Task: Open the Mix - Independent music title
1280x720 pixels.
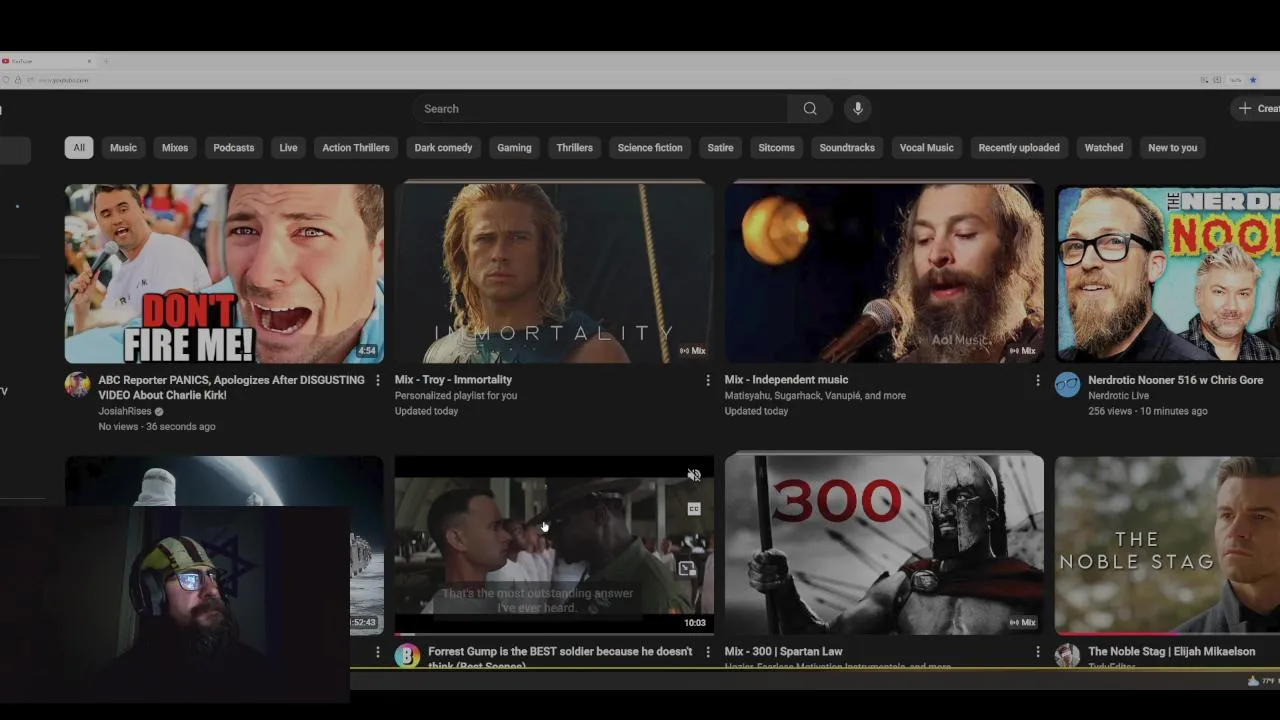Action: pyautogui.click(x=786, y=380)
